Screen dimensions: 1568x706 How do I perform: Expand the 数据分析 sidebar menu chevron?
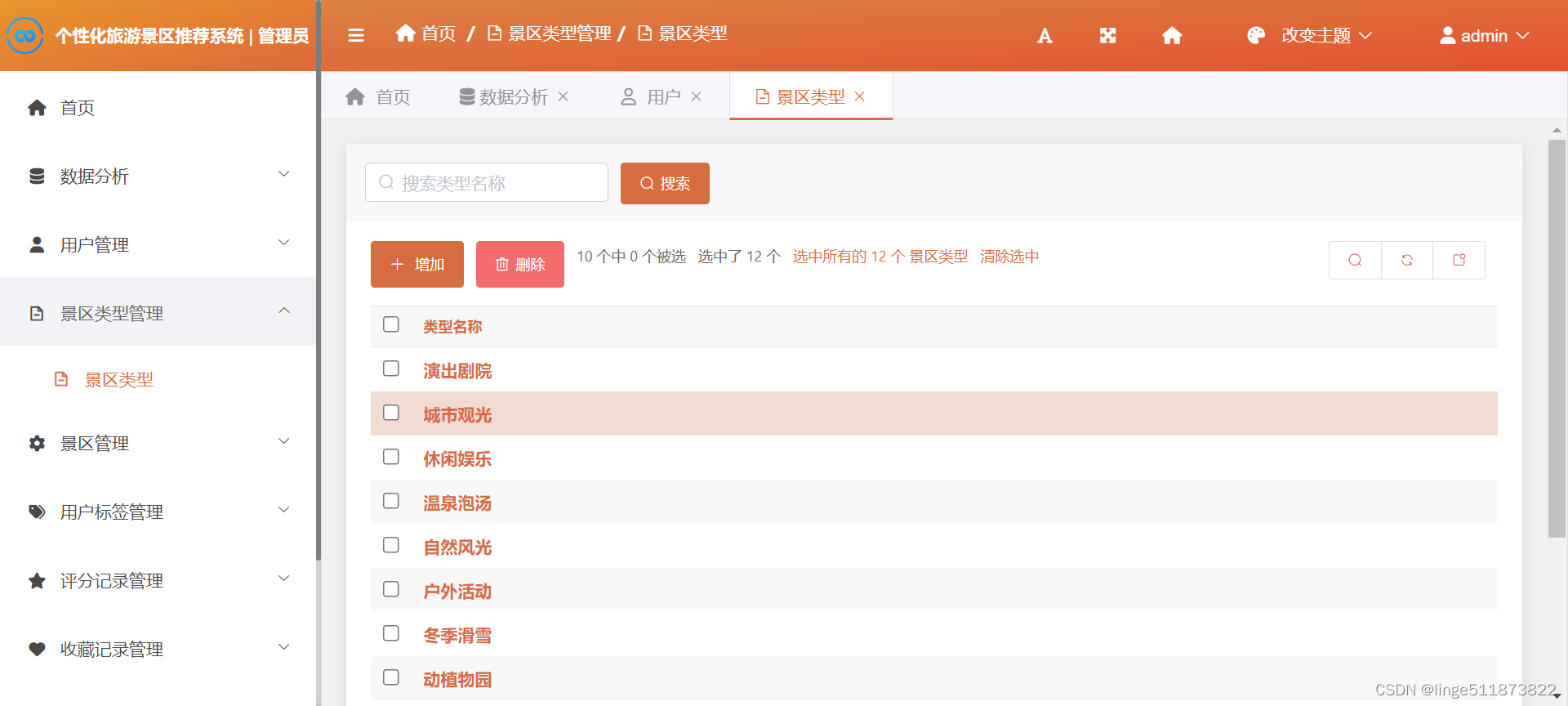point(284,174)
